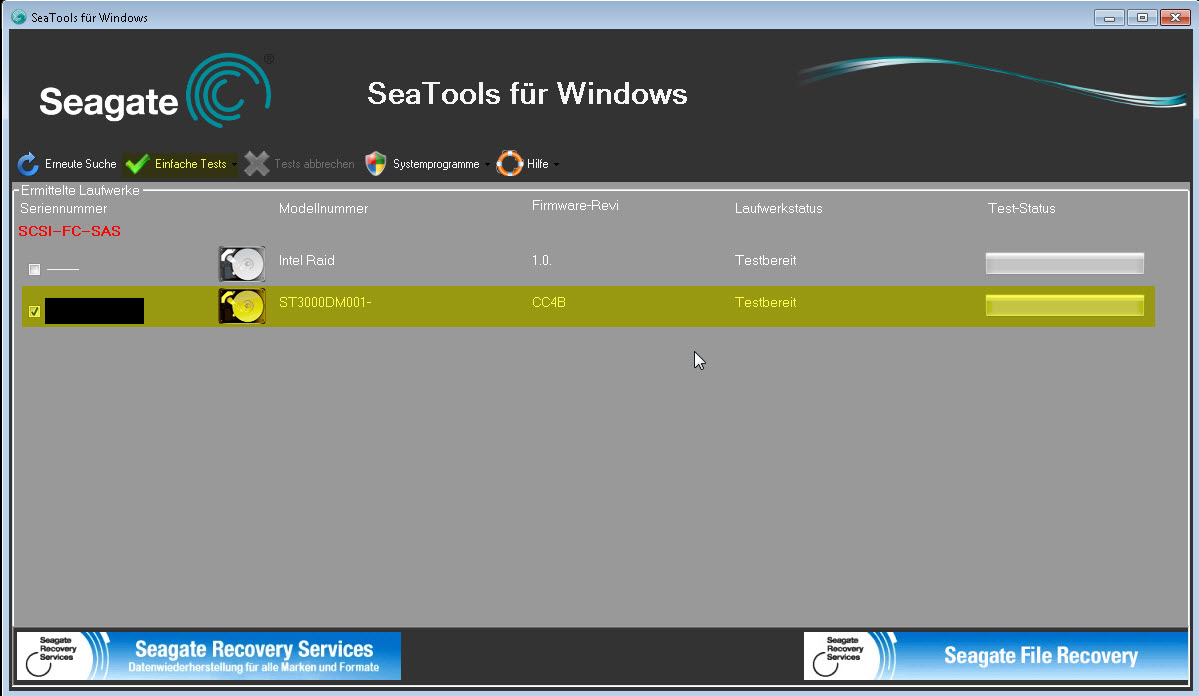This screenshot has height=696, width=1199.
Task: Close the SeaTools für Windows window
Action: pyautogui.click(x=1175, y=17)
